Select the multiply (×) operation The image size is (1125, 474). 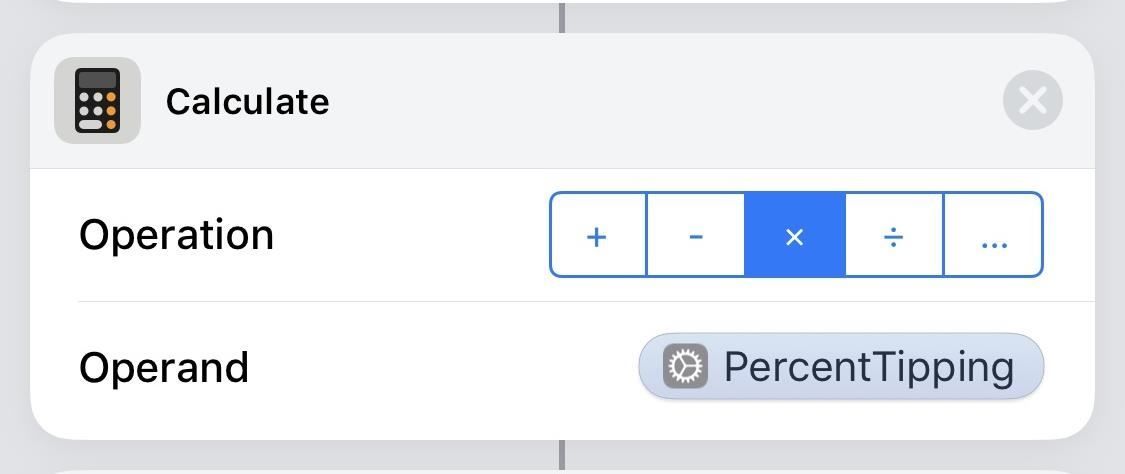(x=795, y=236)
